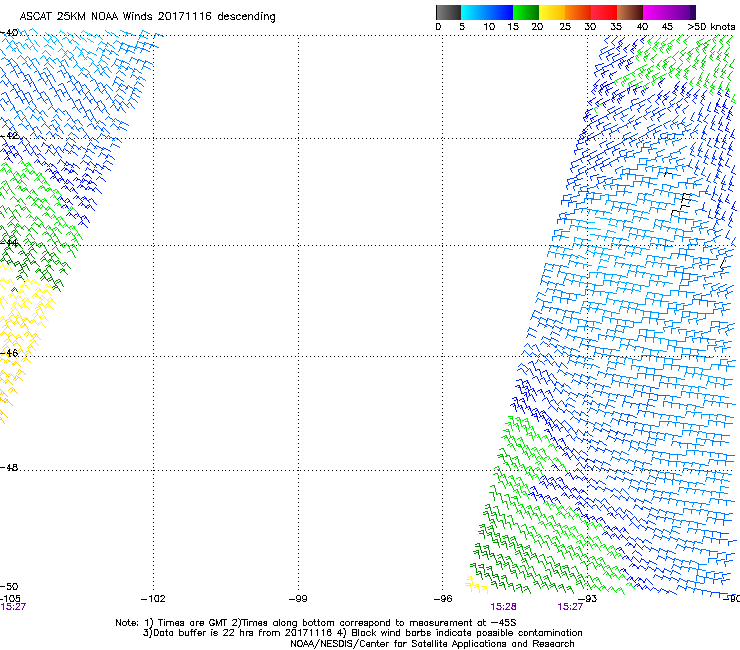Image resolution: width=740 pixels, height=650 pixels.
Task: Click the '25' legend scale label
Action: [x=565, y=27]
